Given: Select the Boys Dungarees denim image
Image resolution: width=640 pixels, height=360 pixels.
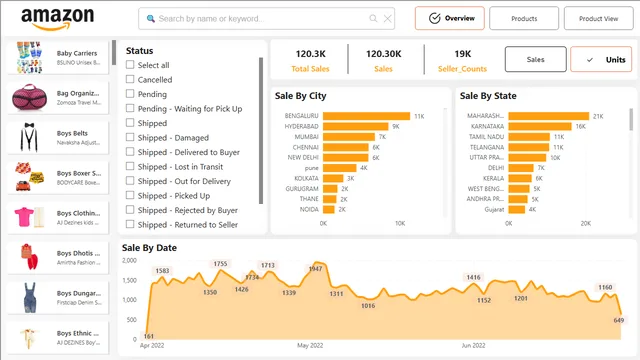Looking at the screenshot, I should pyautogui.click(x=30, y=298).
